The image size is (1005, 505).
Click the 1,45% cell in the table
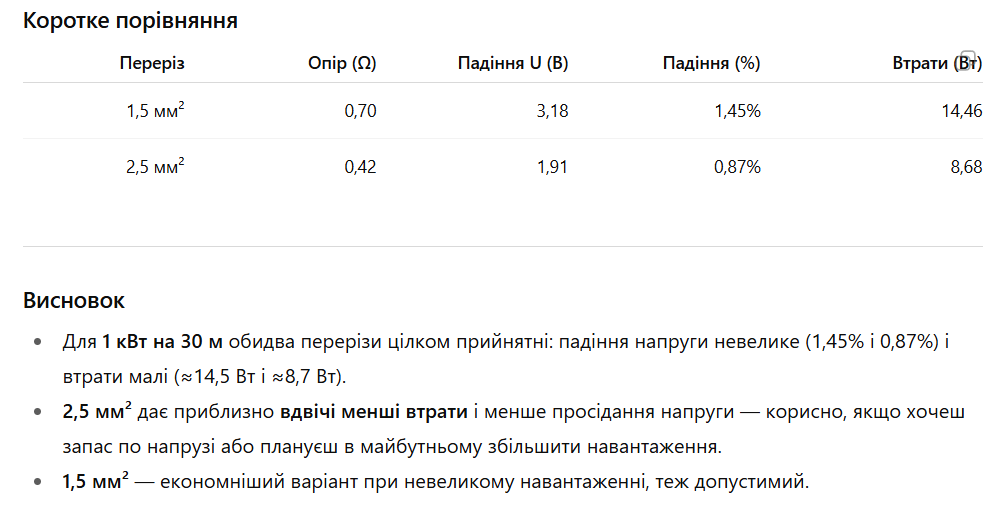tap(738, 111)
